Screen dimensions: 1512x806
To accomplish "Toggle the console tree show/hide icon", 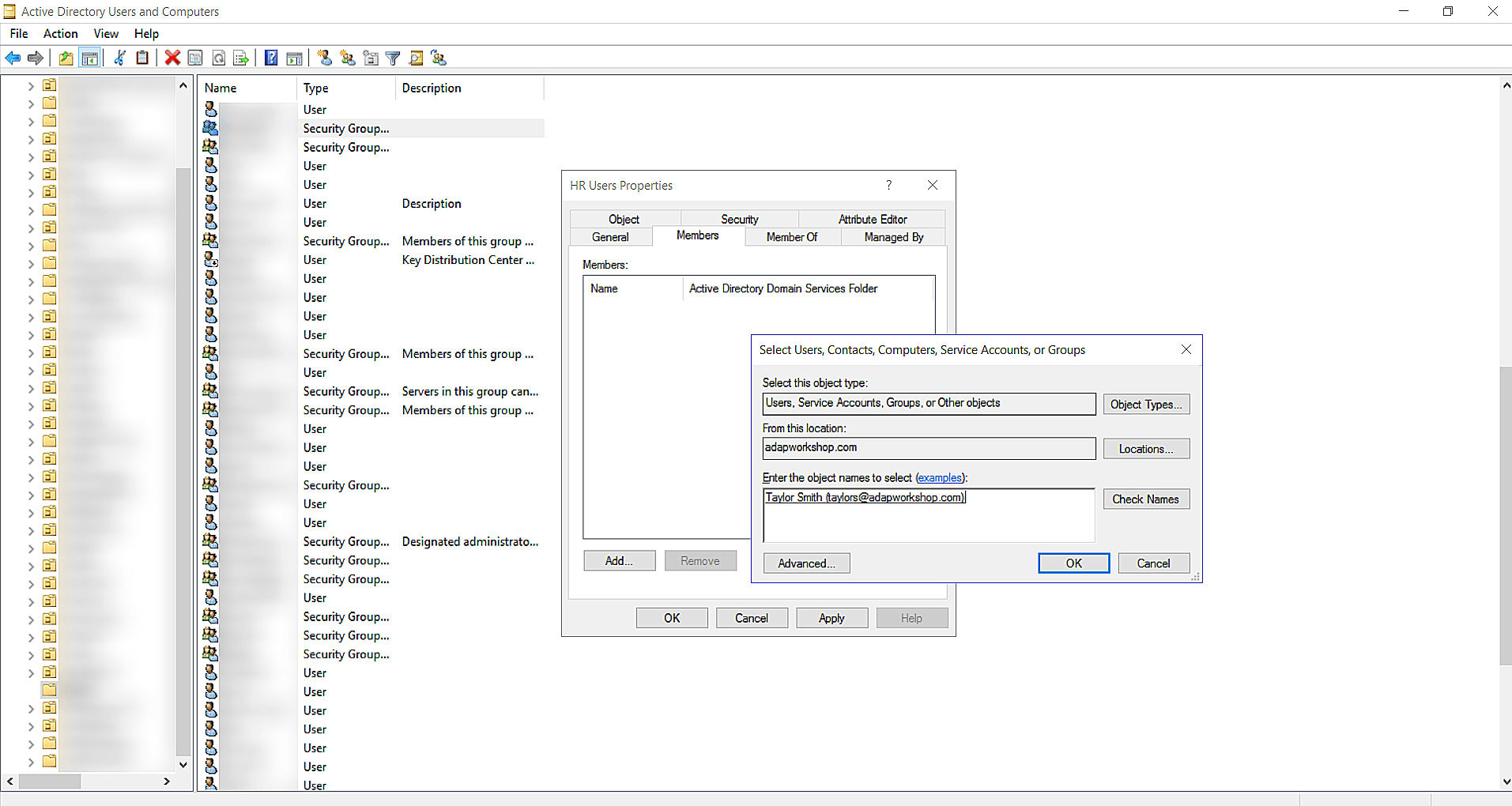I will pos(91,58).
